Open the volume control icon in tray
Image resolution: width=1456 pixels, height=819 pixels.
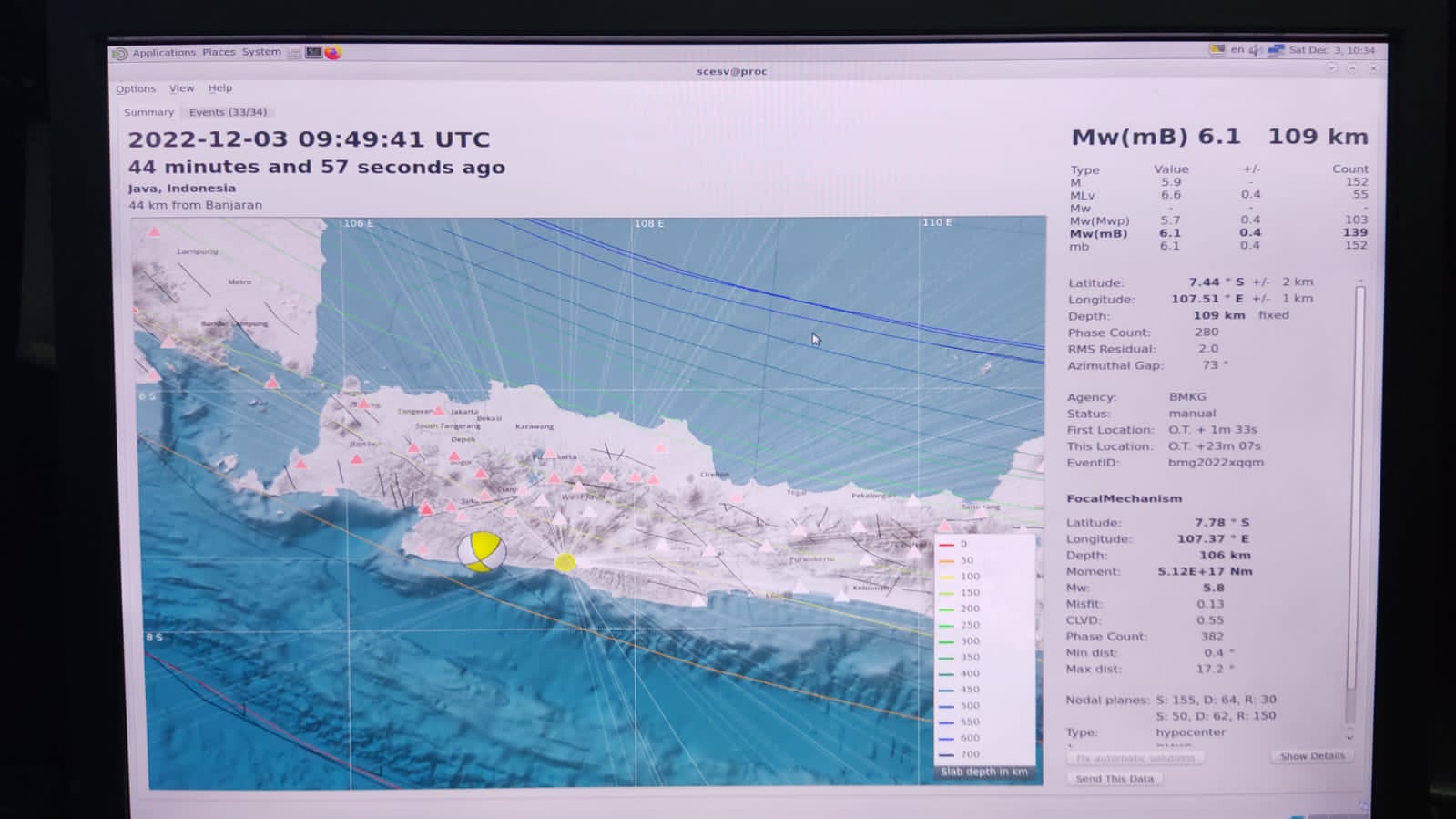1256,50
